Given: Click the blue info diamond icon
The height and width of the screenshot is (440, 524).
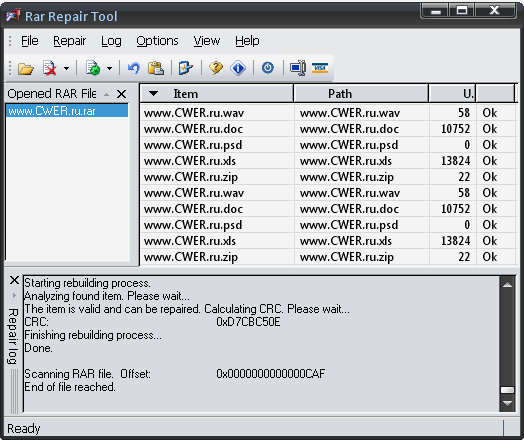Looking at the screenshot, I should click(x=238, y=68).
